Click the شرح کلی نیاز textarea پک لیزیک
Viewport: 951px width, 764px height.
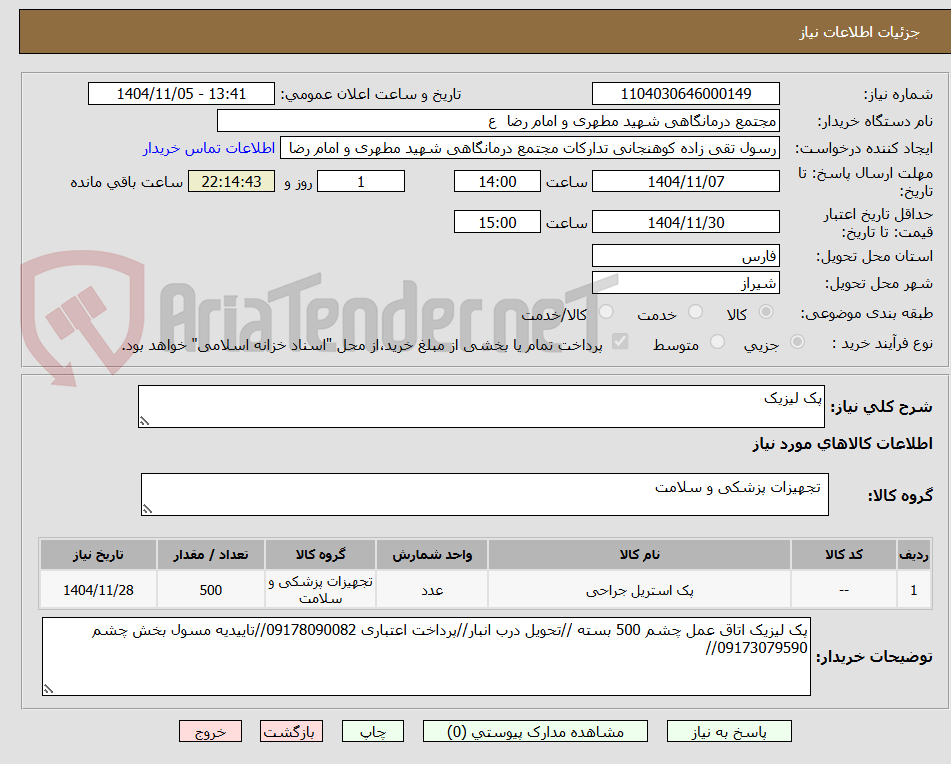click(482, 407)
